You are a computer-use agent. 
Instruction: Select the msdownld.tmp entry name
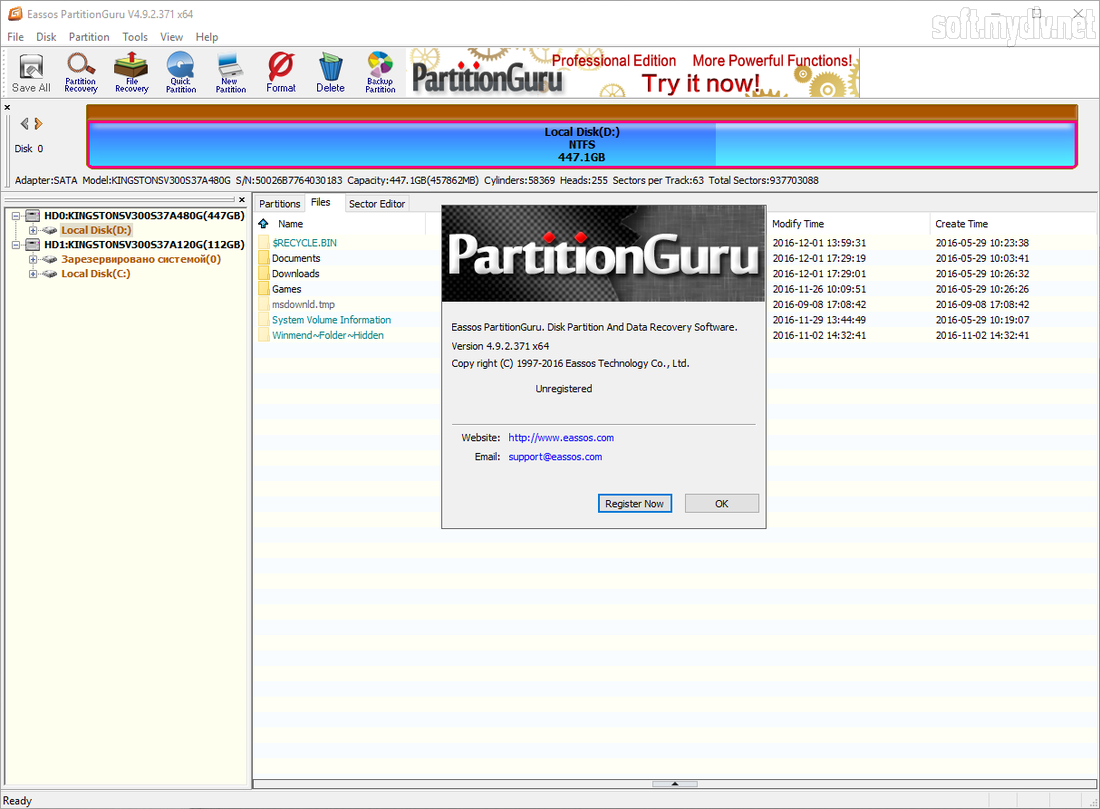(x=304, y=305)
